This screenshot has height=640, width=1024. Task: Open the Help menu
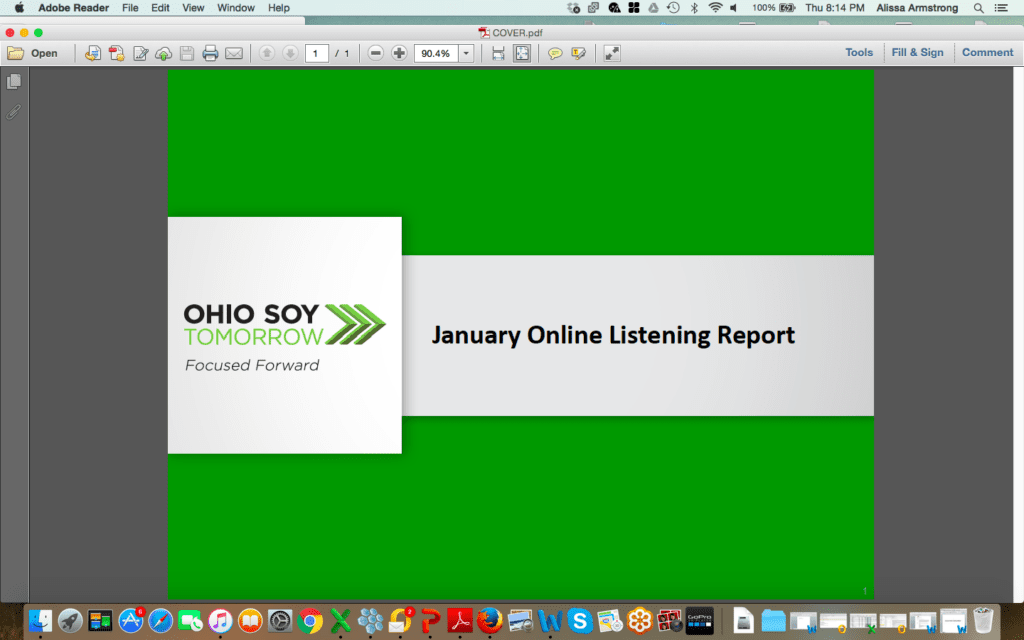pyautogui.click(x=278, y=8)
